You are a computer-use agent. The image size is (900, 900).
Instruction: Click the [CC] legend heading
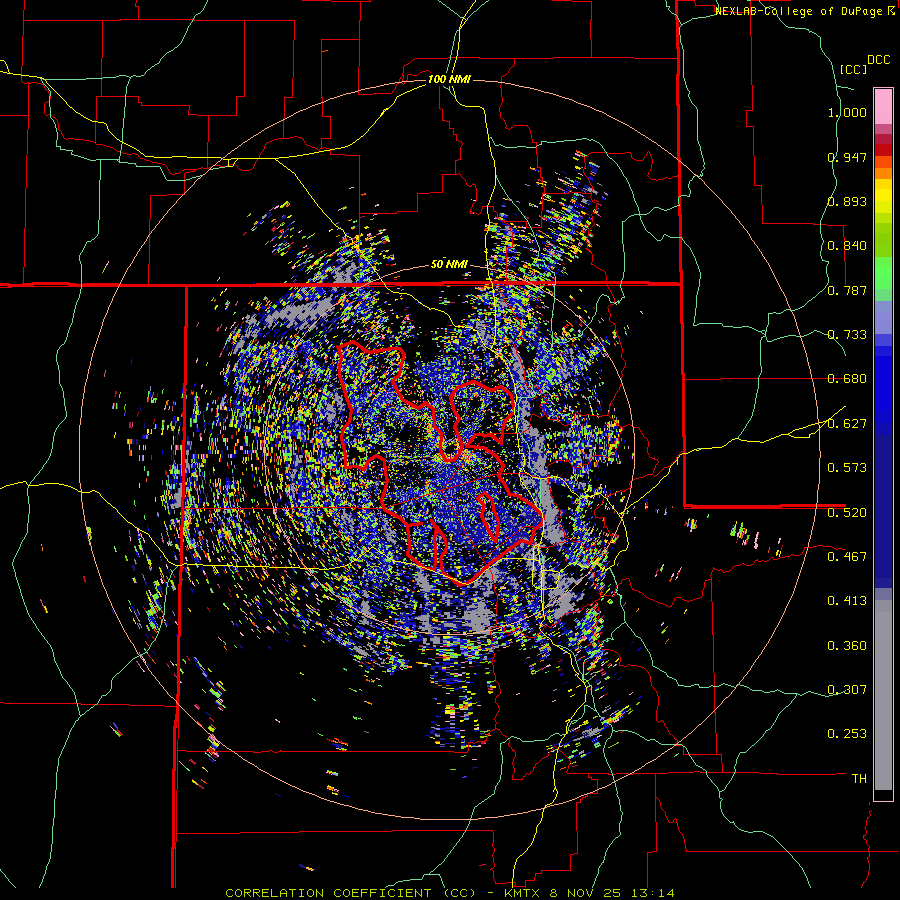(x=853, y=69)
